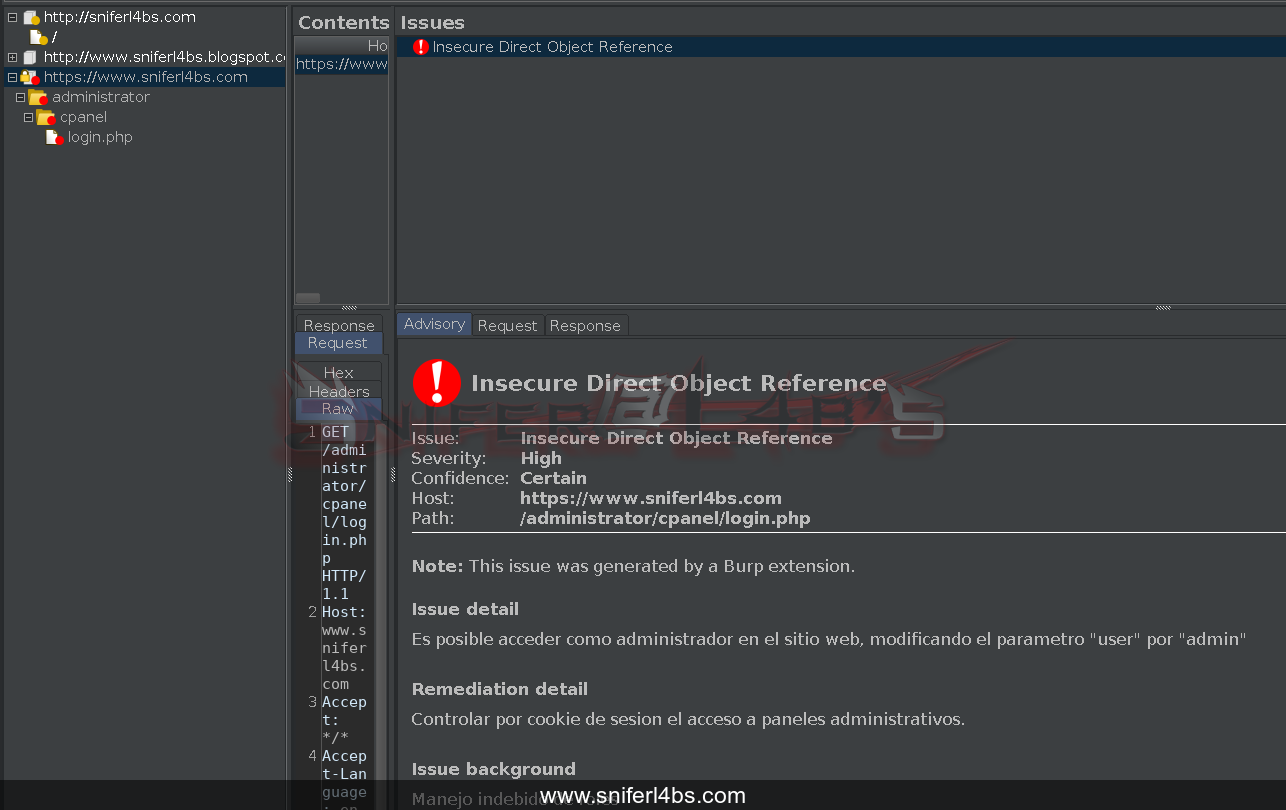This screenshot has height=810, width=1286.
Task: Click the advisory heading Insecure Direct Object Reference
Action: (678, 383)
